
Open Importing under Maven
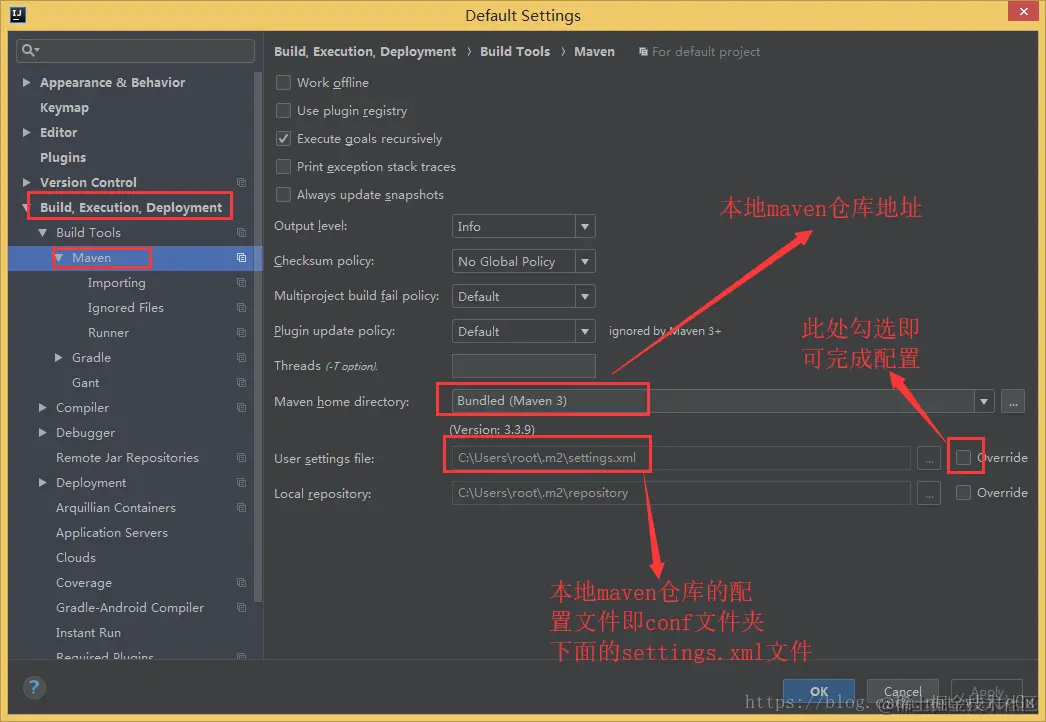pyautogui.click(x=117, y=282)
